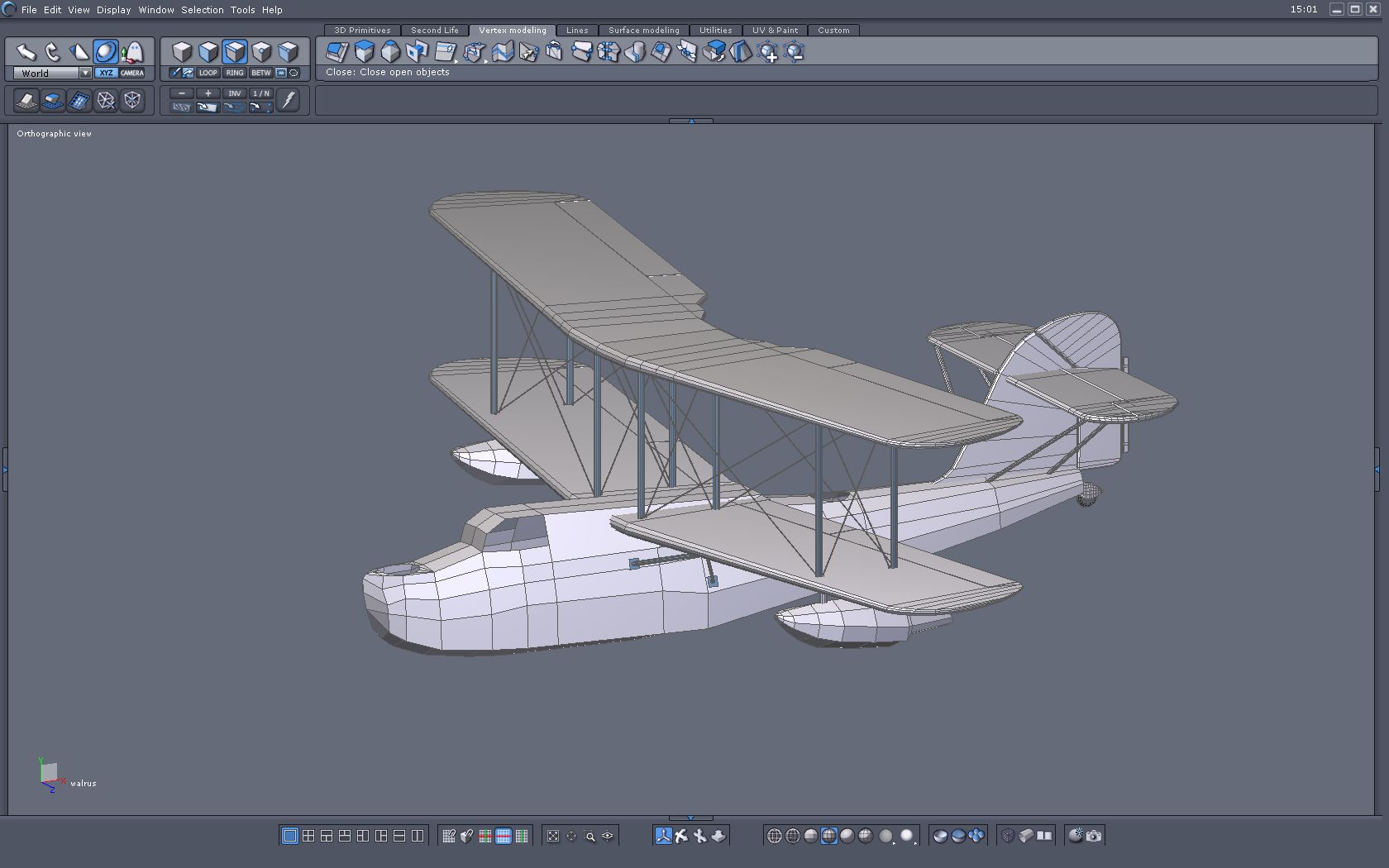This screenshot has height=868, width=1389.
Task: Shrink selection with the minus button
Action: [x=182, y=93]
